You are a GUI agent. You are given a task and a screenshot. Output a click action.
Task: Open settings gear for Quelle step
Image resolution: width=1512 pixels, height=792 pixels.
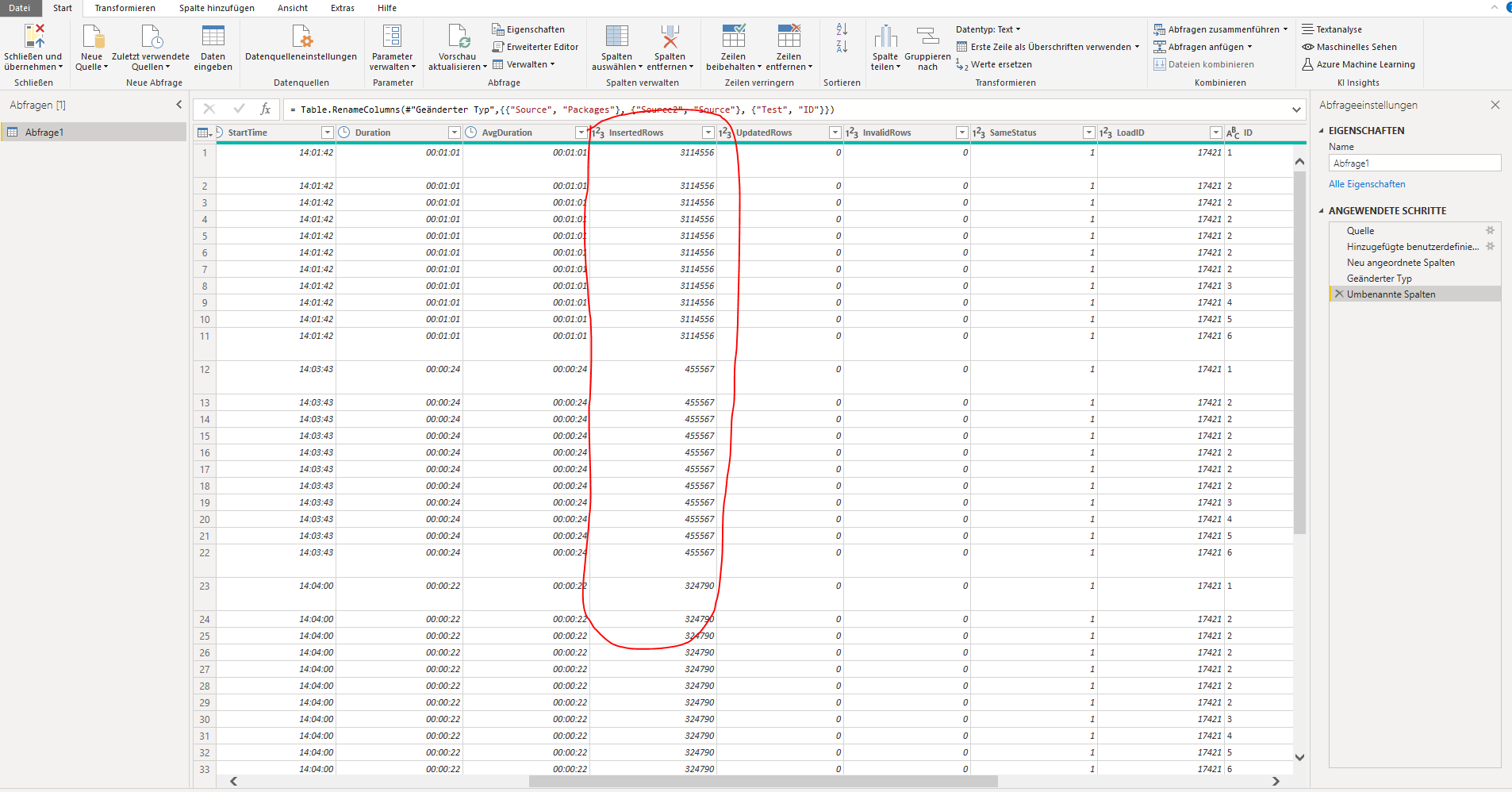click(1490, 231)
